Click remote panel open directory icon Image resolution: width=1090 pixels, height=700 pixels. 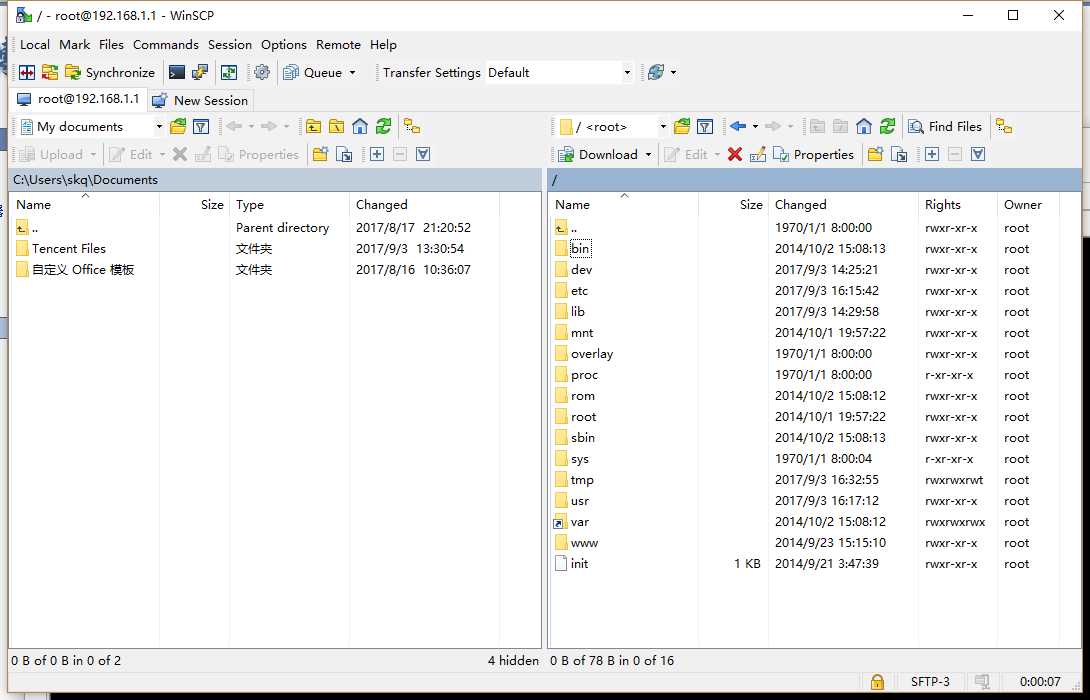pyautogui.click(x=682, y=127)
